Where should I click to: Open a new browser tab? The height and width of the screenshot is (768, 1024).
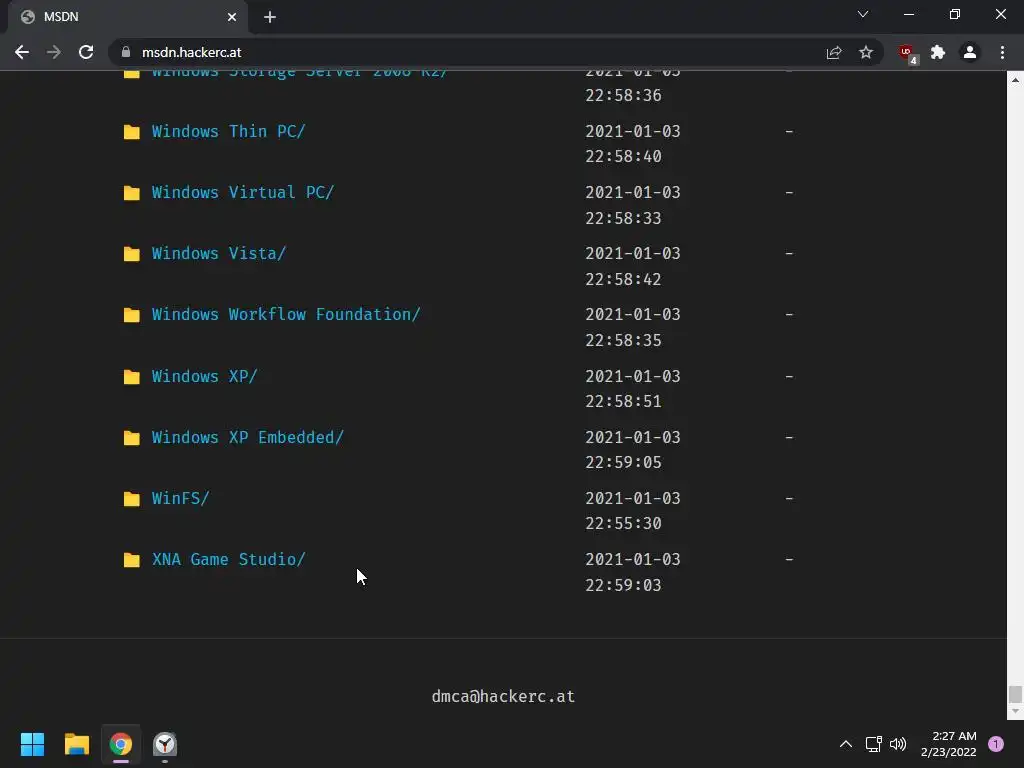[x=270, y=17]
